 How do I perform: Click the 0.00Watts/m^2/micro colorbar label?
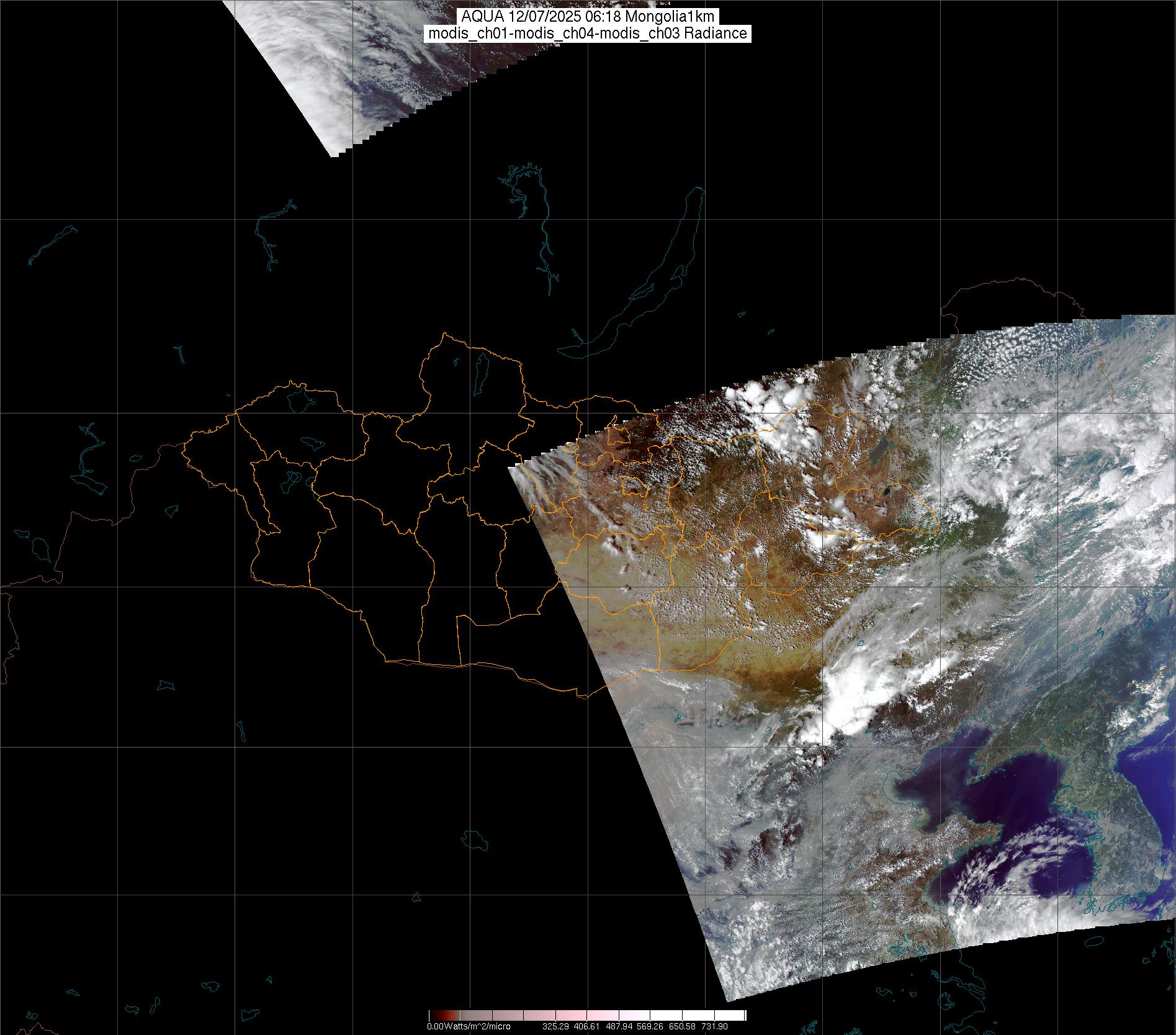(469, 1026)
